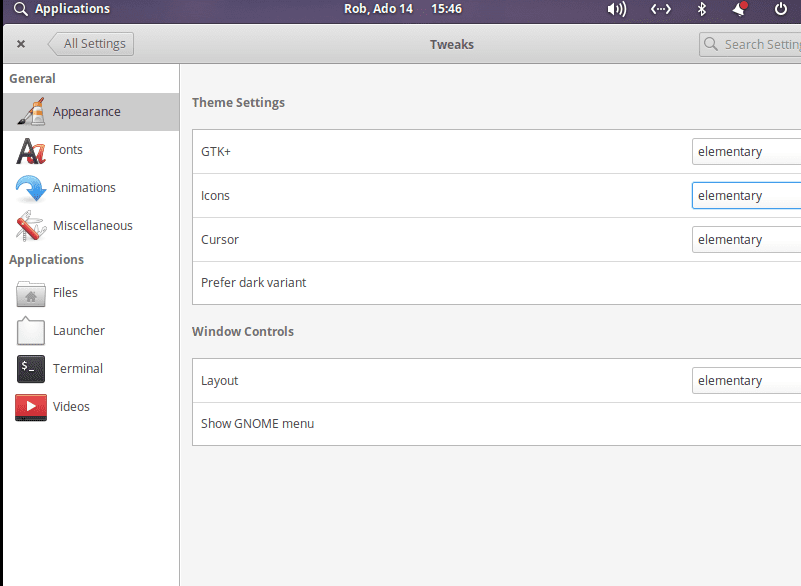Open the notifications bell with red badge
801x586 pixels.
[740, 10]
